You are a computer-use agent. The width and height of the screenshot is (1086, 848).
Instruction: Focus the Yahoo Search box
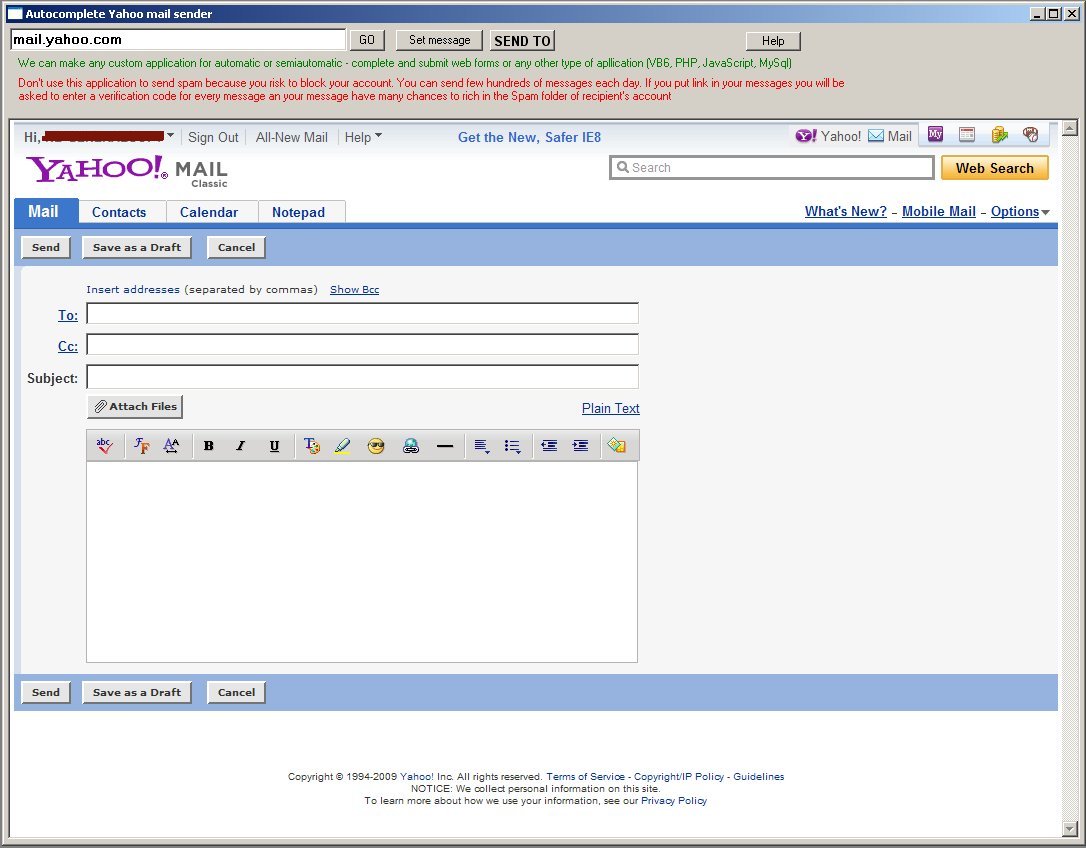772,167
